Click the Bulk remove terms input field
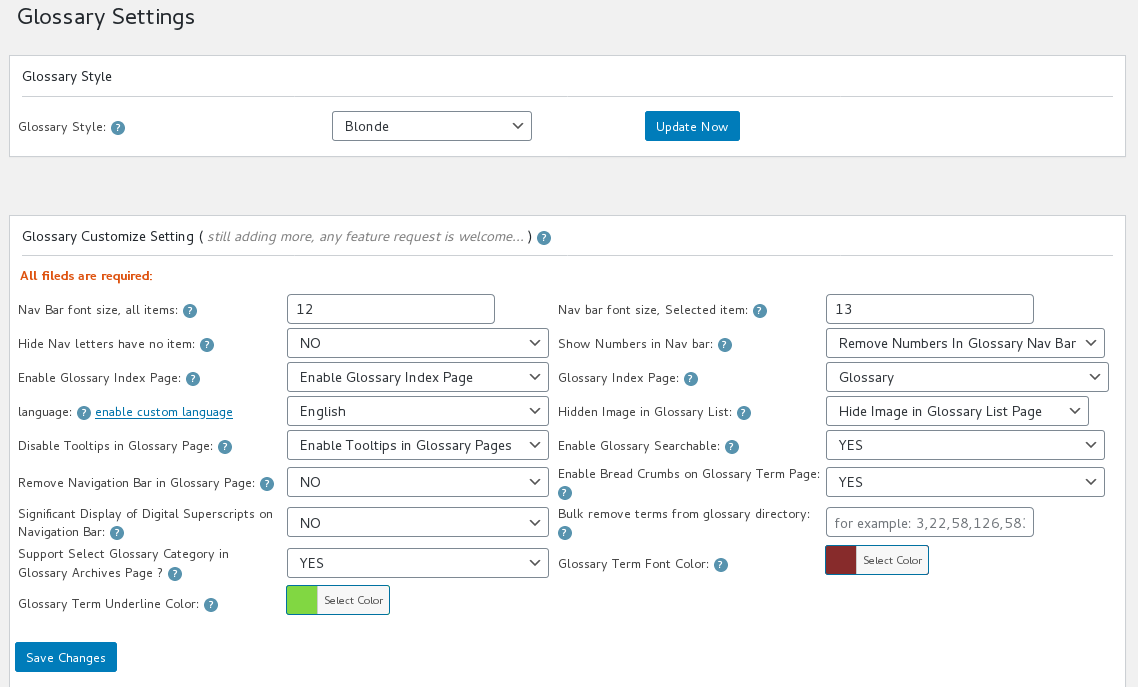1138x687 pixels. [x=929, y=522]
